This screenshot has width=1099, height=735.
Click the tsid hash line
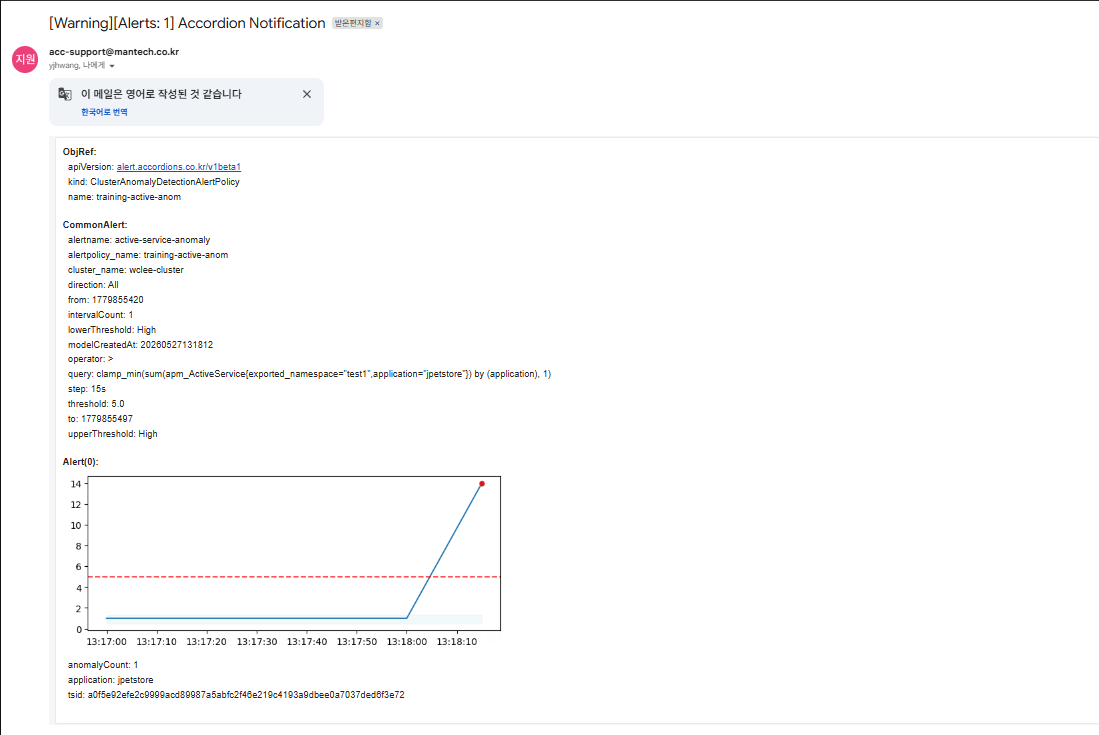[236, 695]
